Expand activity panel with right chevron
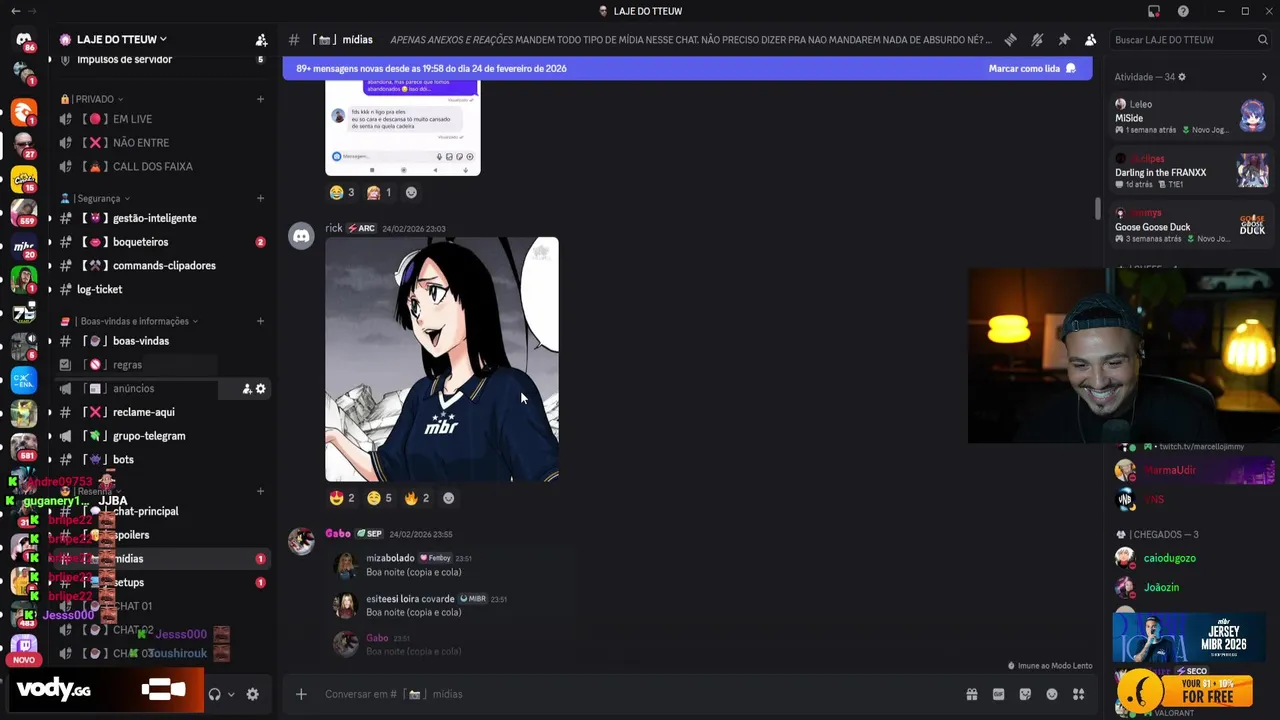 point(1264,77)
